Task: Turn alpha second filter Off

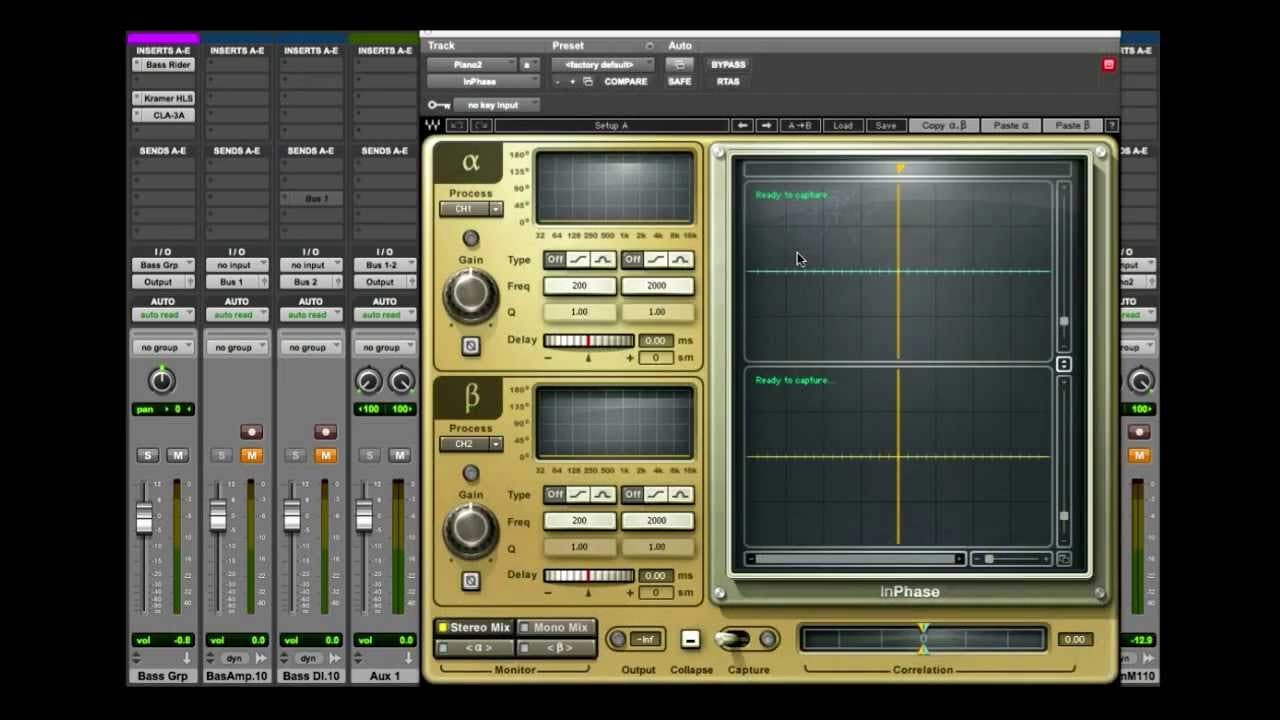Action: coord(632,260)
